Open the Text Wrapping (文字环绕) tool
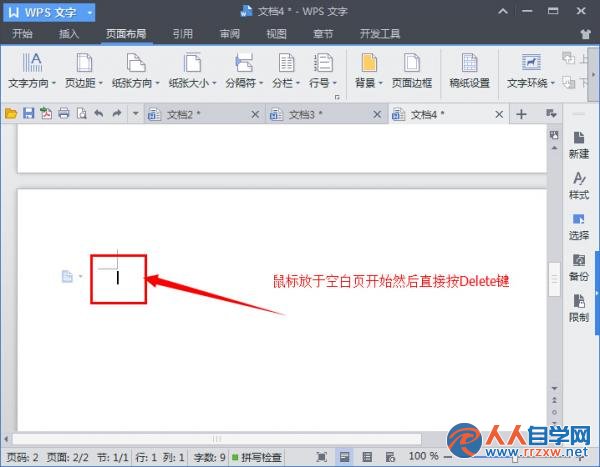 click(x=531, y=71)
